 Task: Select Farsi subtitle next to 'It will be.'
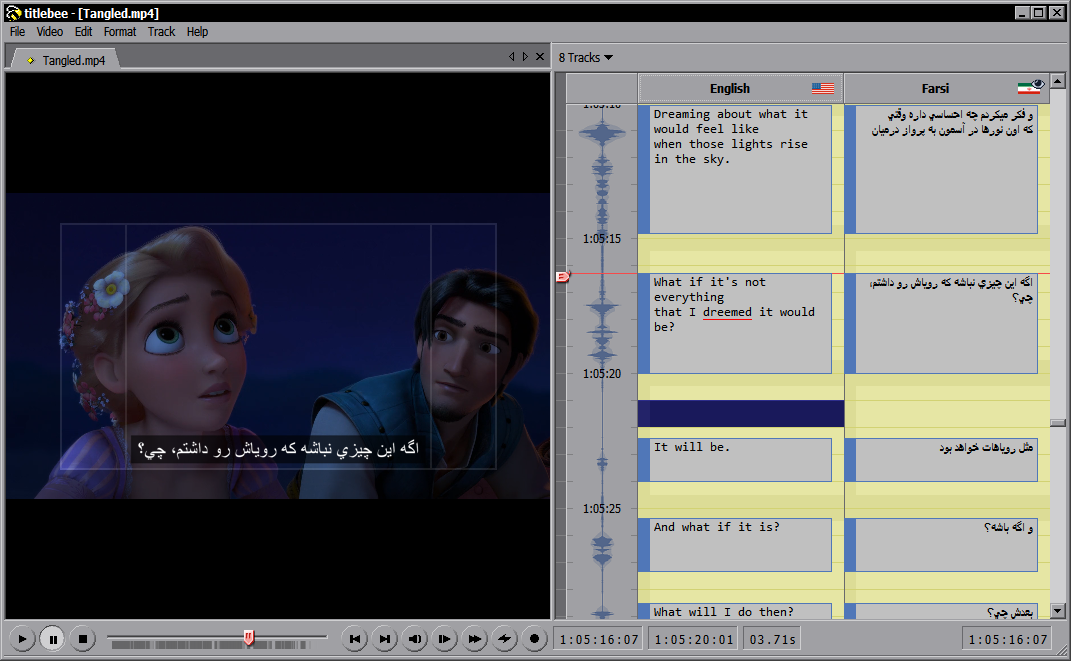pos(941,460)
